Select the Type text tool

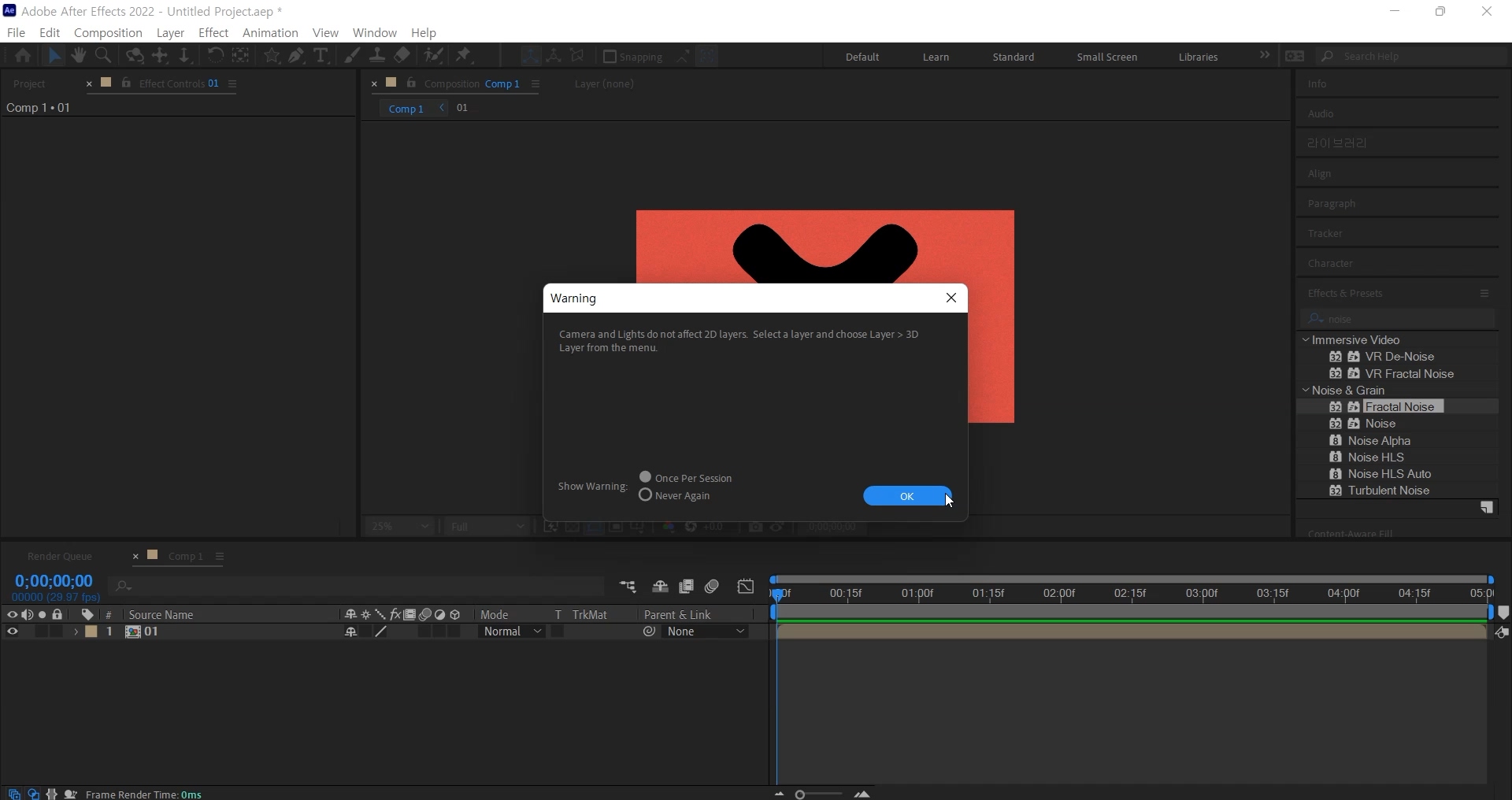321,56
